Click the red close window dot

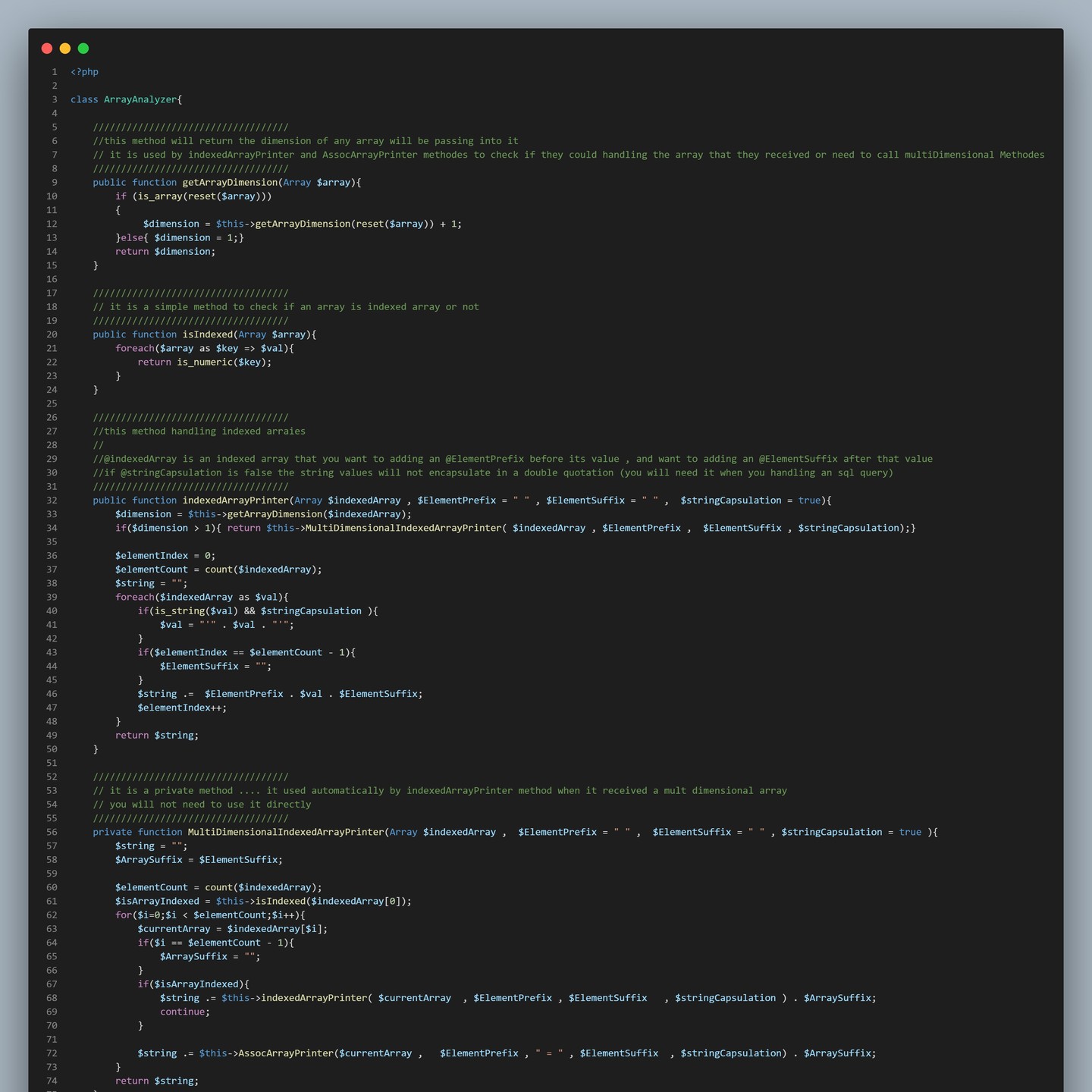(x=47, y=49)
